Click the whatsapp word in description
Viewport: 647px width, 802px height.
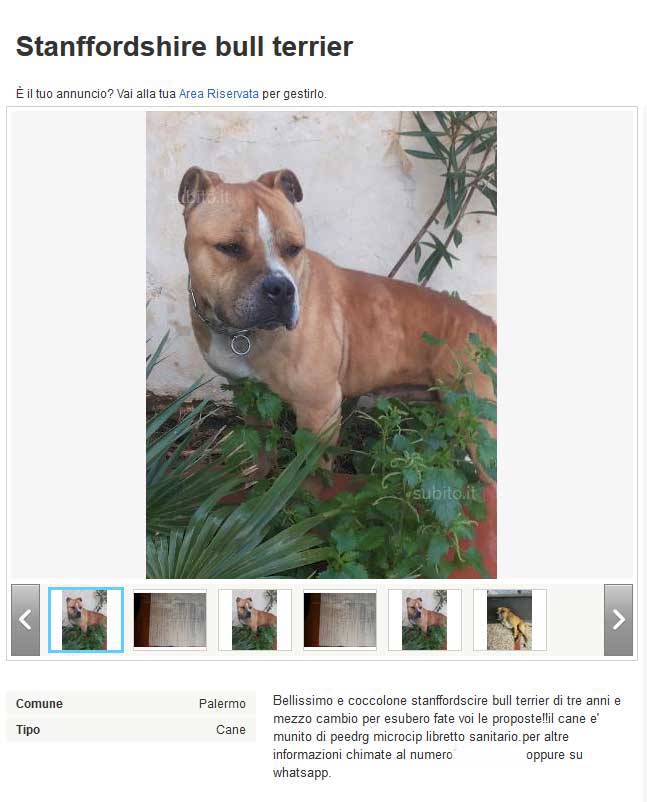pos(302,772)
